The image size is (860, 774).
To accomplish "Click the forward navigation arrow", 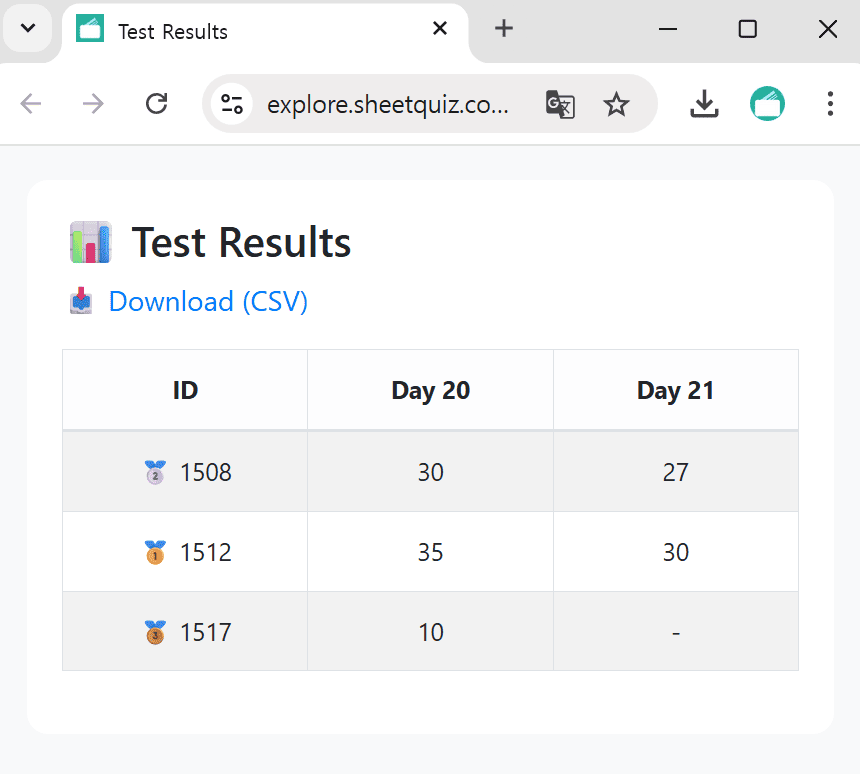I will pyautogui.click(x=93, y=104).
